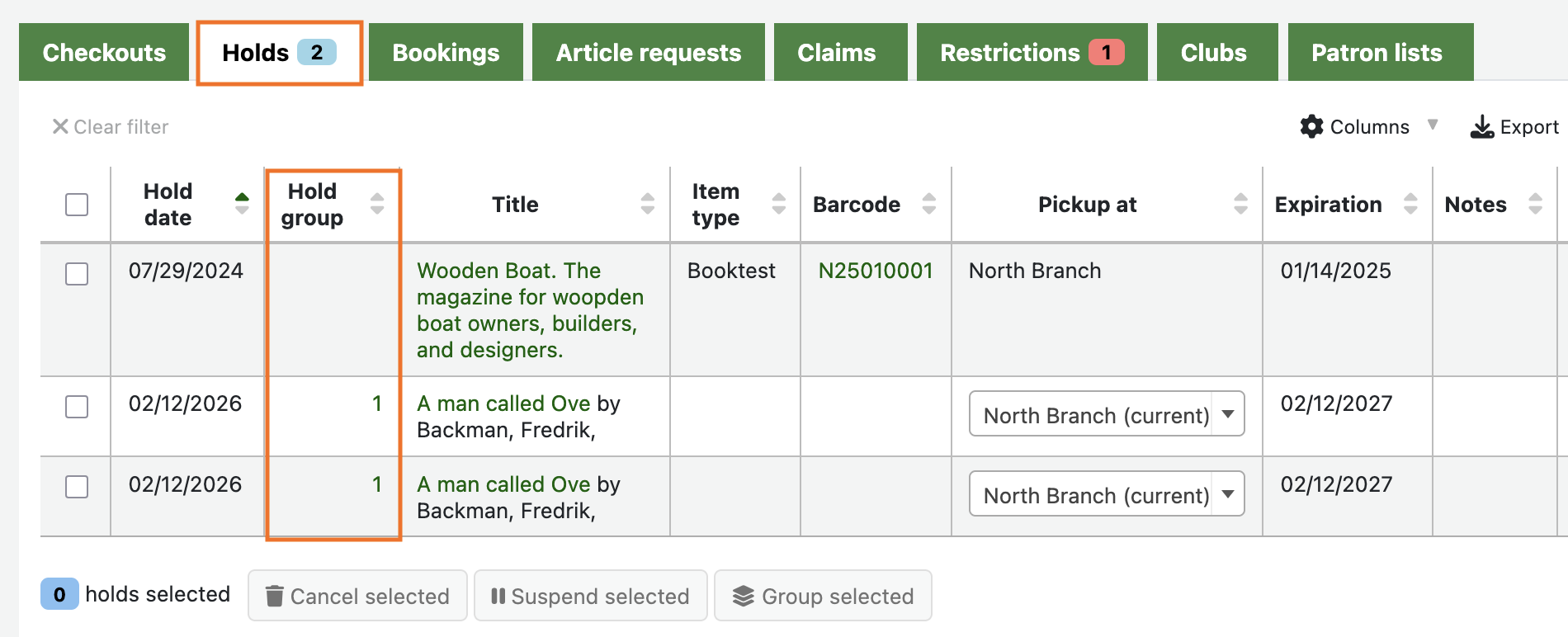
Task: Sort by Barcode column arrows
Action: click(x=929, y=203)
